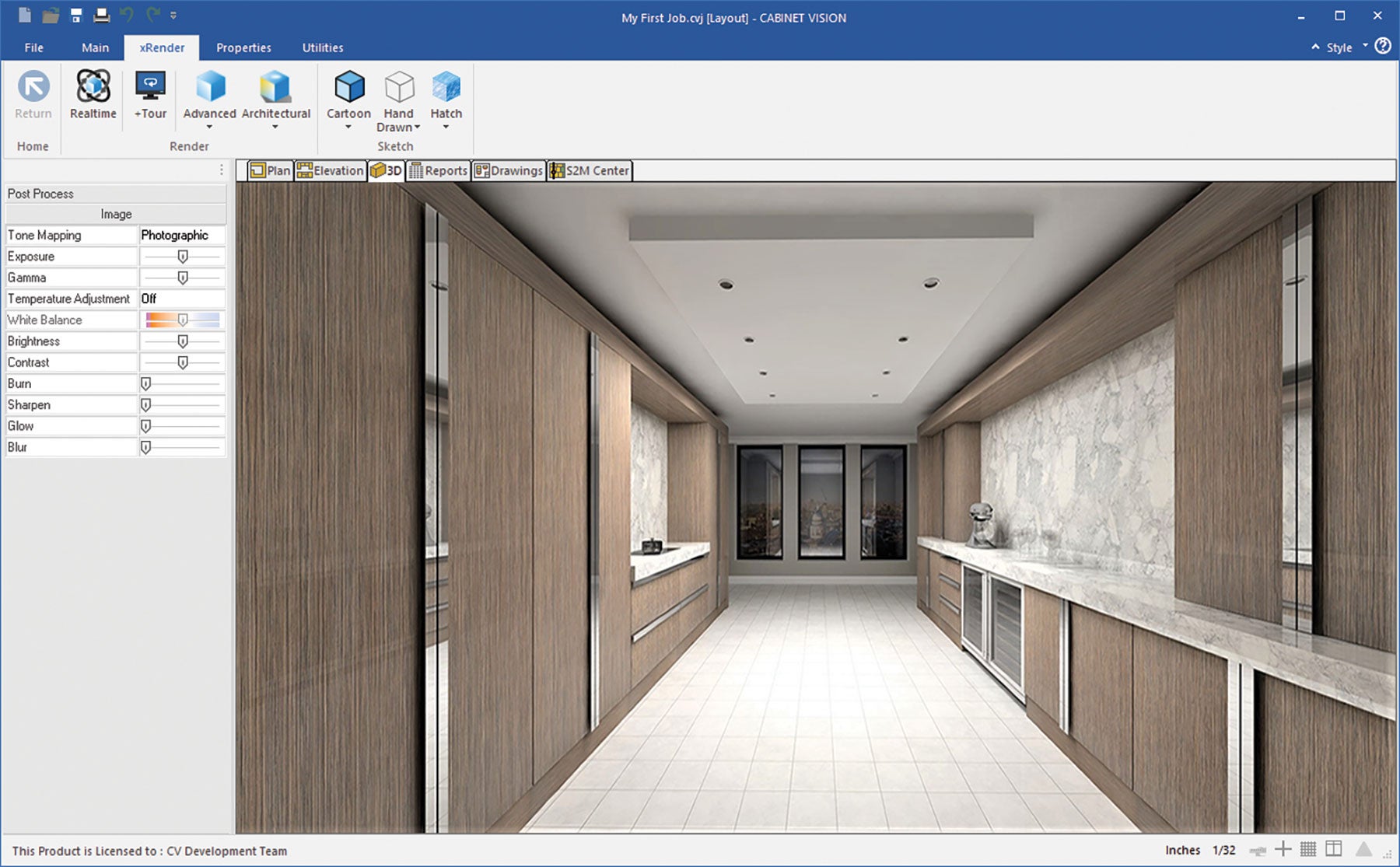
Task: Click the Image section header
Action: (116, 214)
